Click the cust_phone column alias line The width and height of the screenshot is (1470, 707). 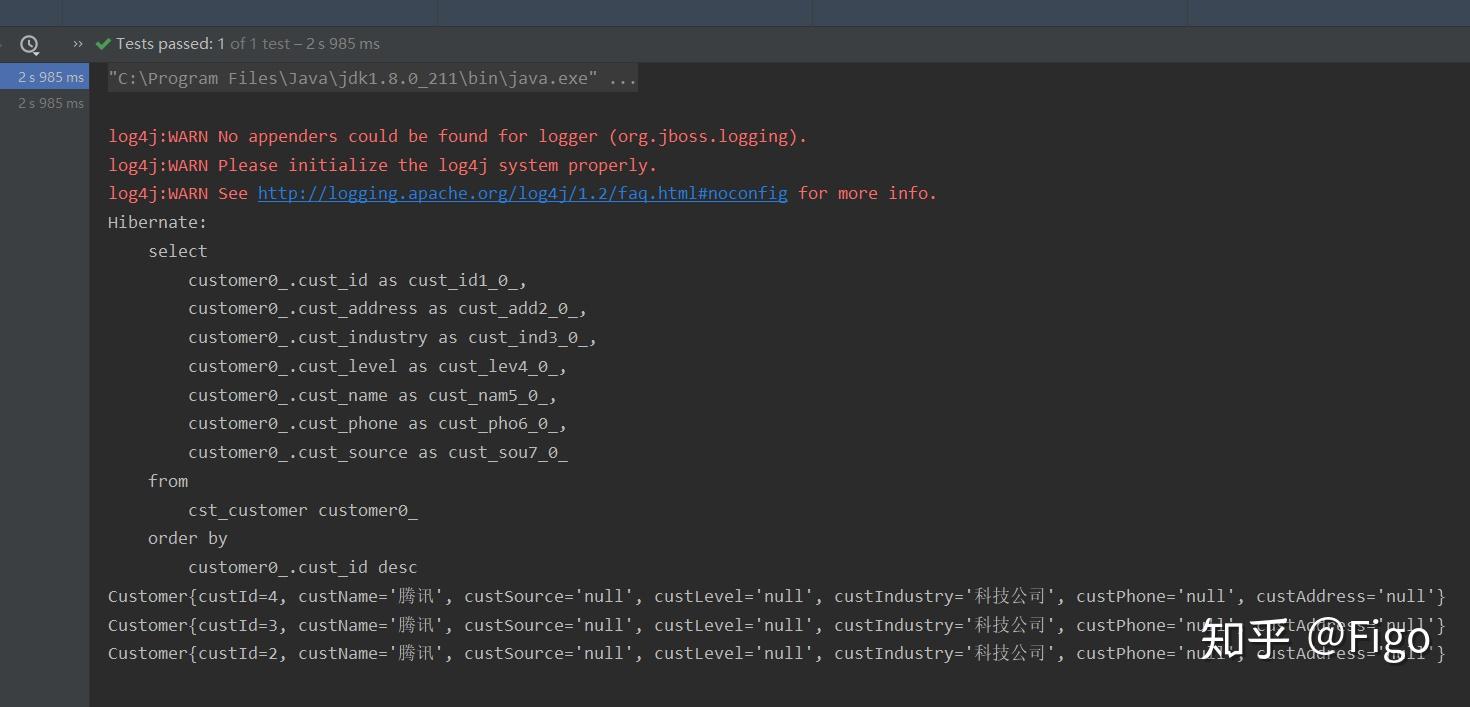click(377, 423)
